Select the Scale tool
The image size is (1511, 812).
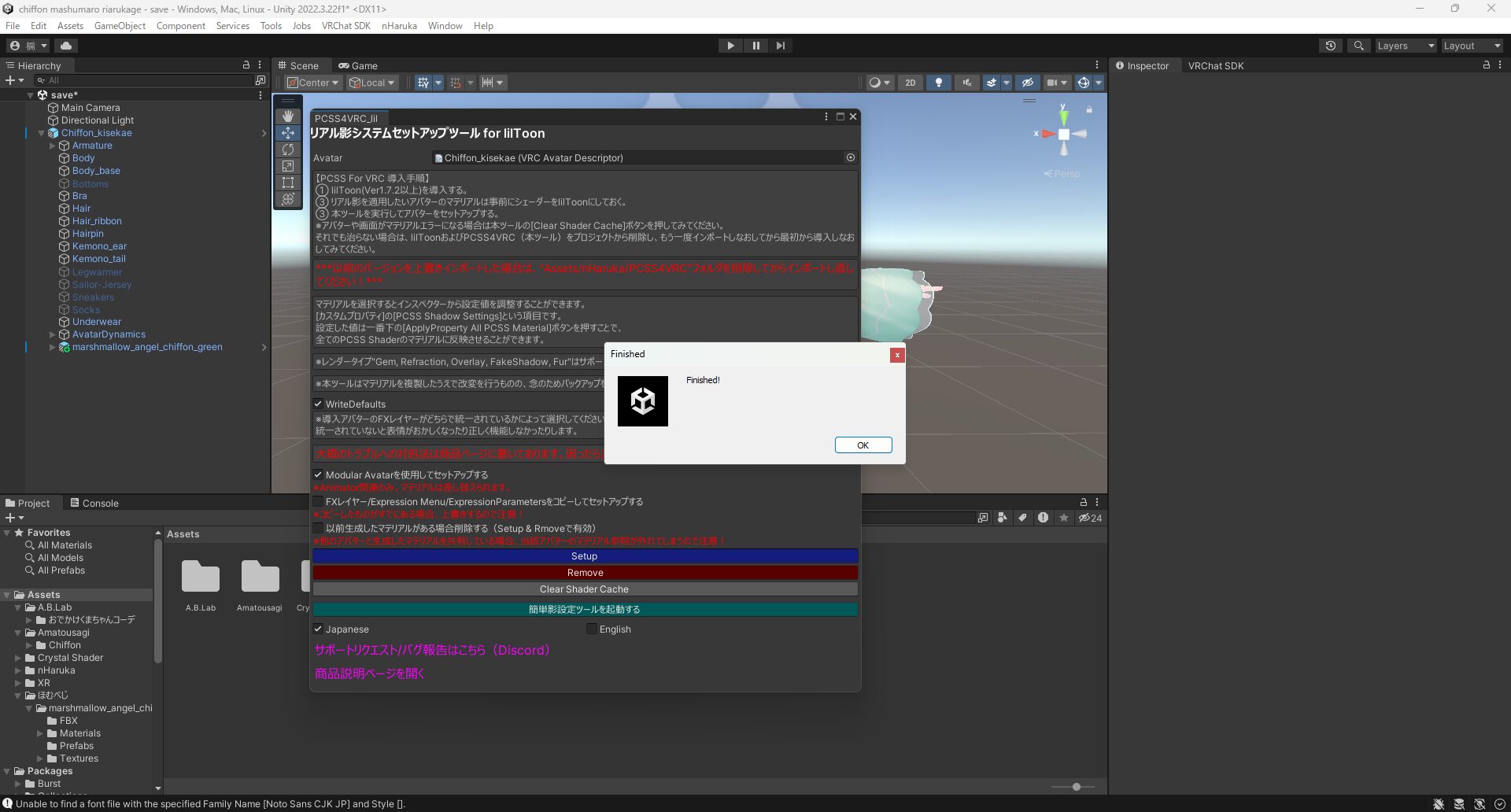point(288,166)
